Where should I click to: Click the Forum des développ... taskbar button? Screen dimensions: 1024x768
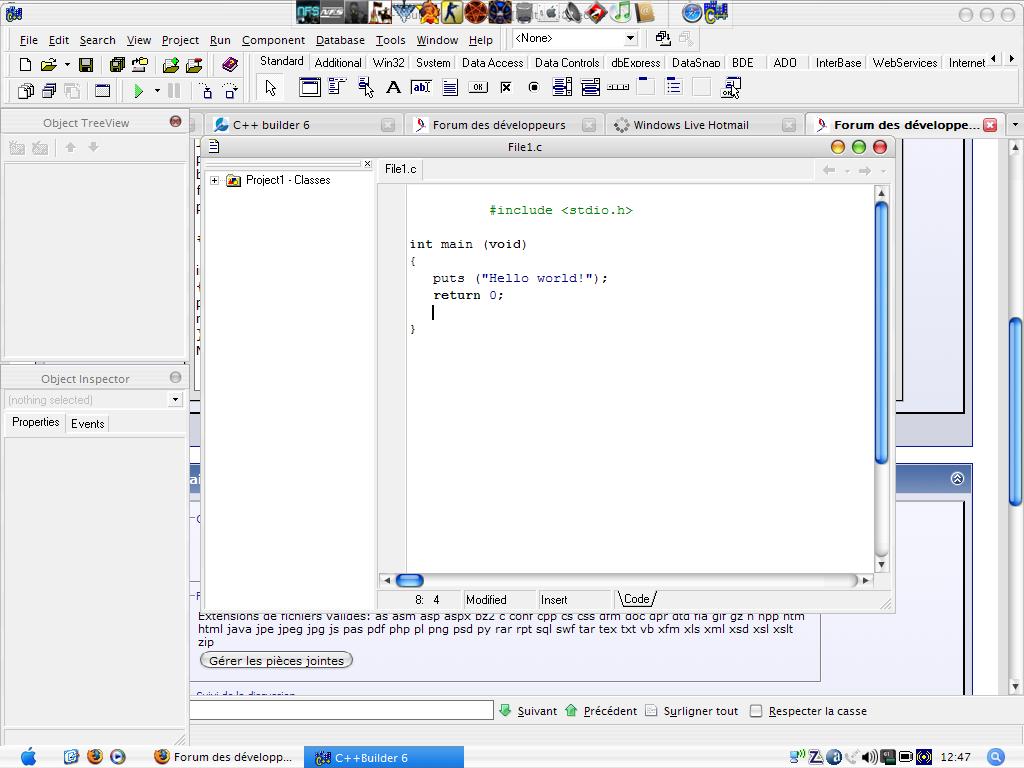coord(224,757)
